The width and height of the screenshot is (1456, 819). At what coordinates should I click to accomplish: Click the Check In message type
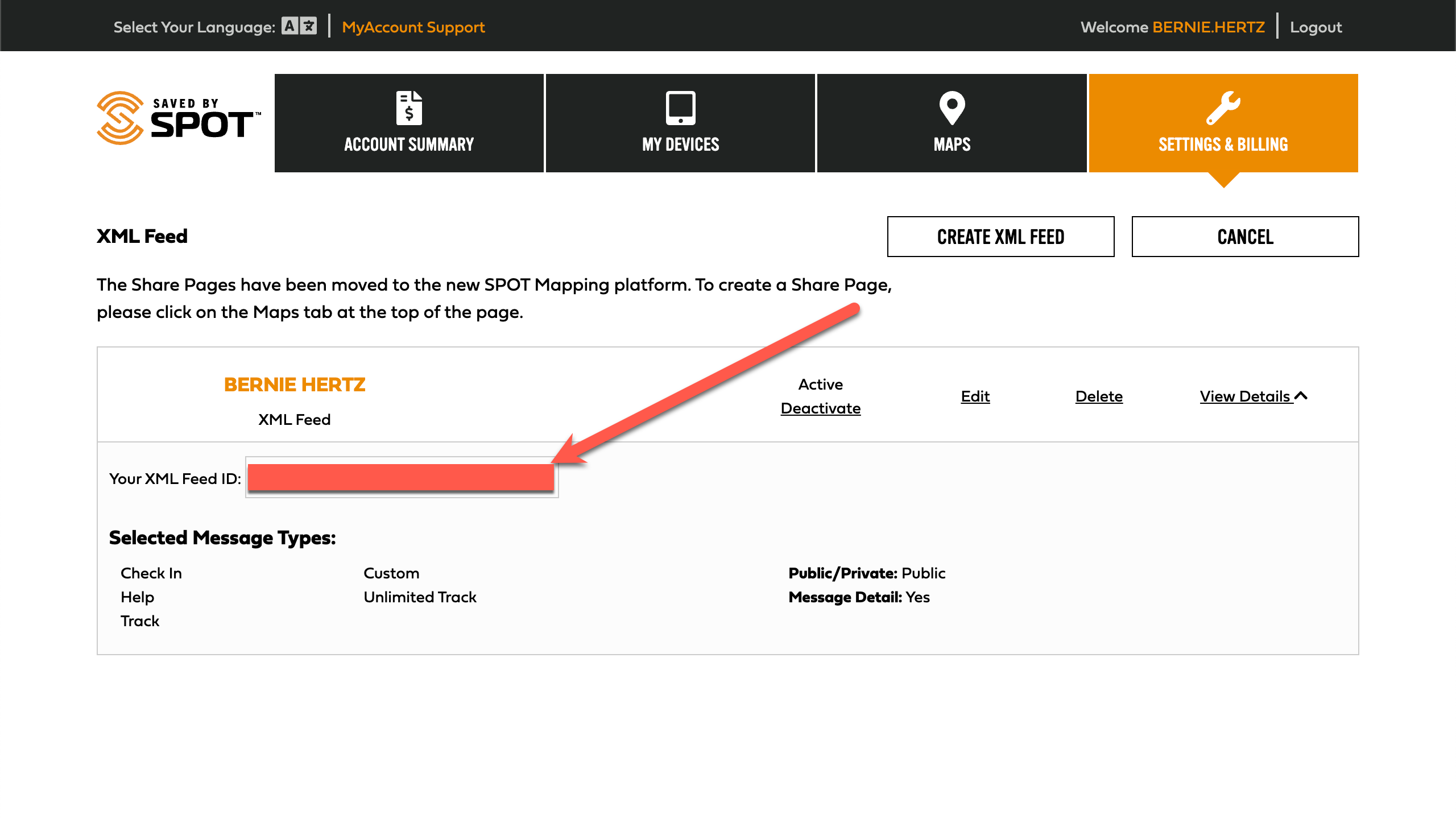pyautogui.click(x=151, y=573)
